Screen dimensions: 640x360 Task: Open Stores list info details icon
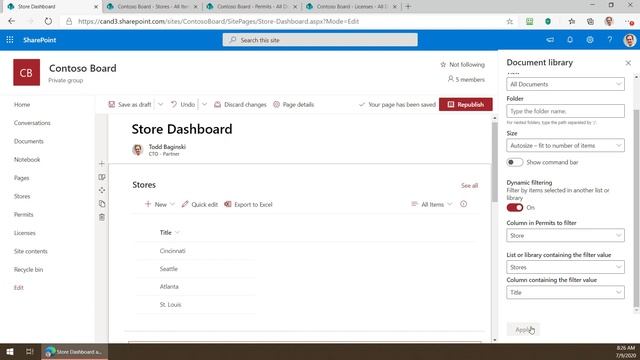point(463,204)
